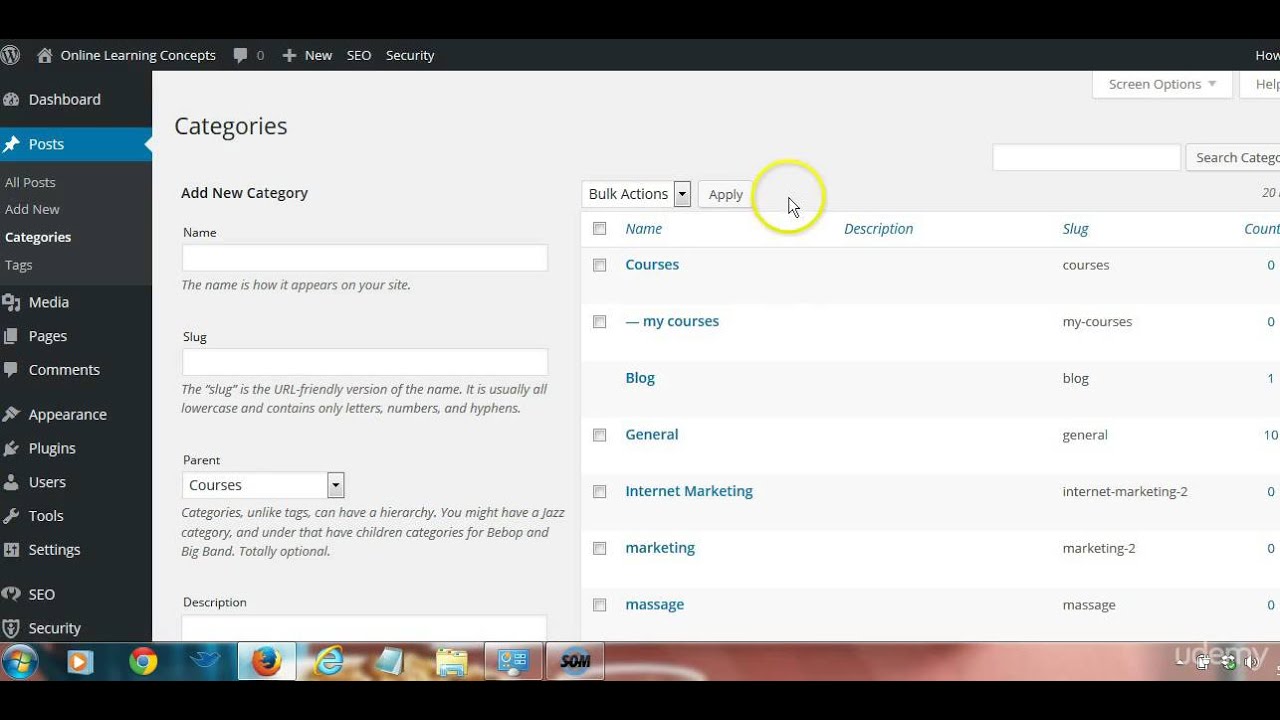Check the Internet Marketing category checkbox
This screenshot has height=720, width=1280.
tap(600, 492)
